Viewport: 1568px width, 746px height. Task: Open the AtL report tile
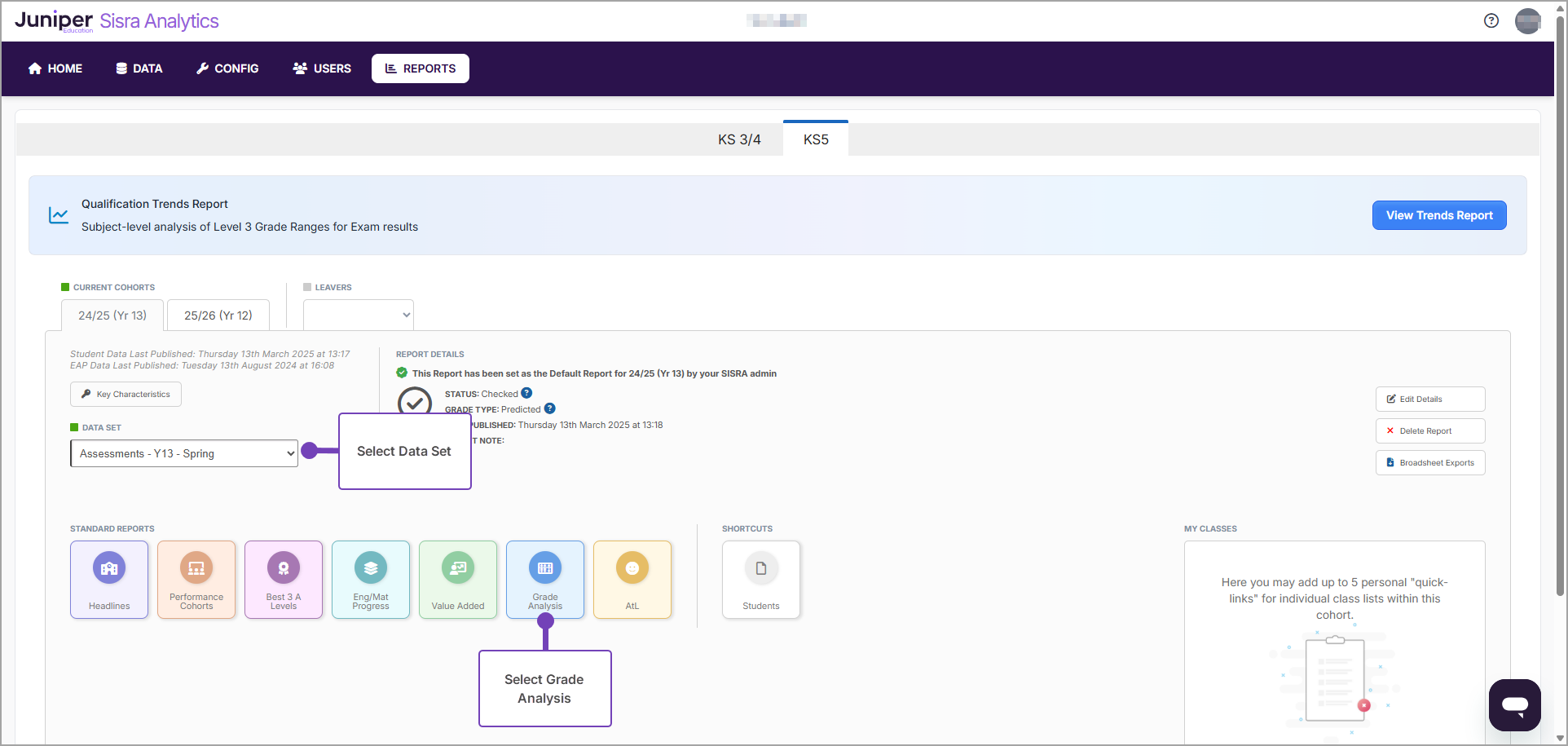point(632,580)
